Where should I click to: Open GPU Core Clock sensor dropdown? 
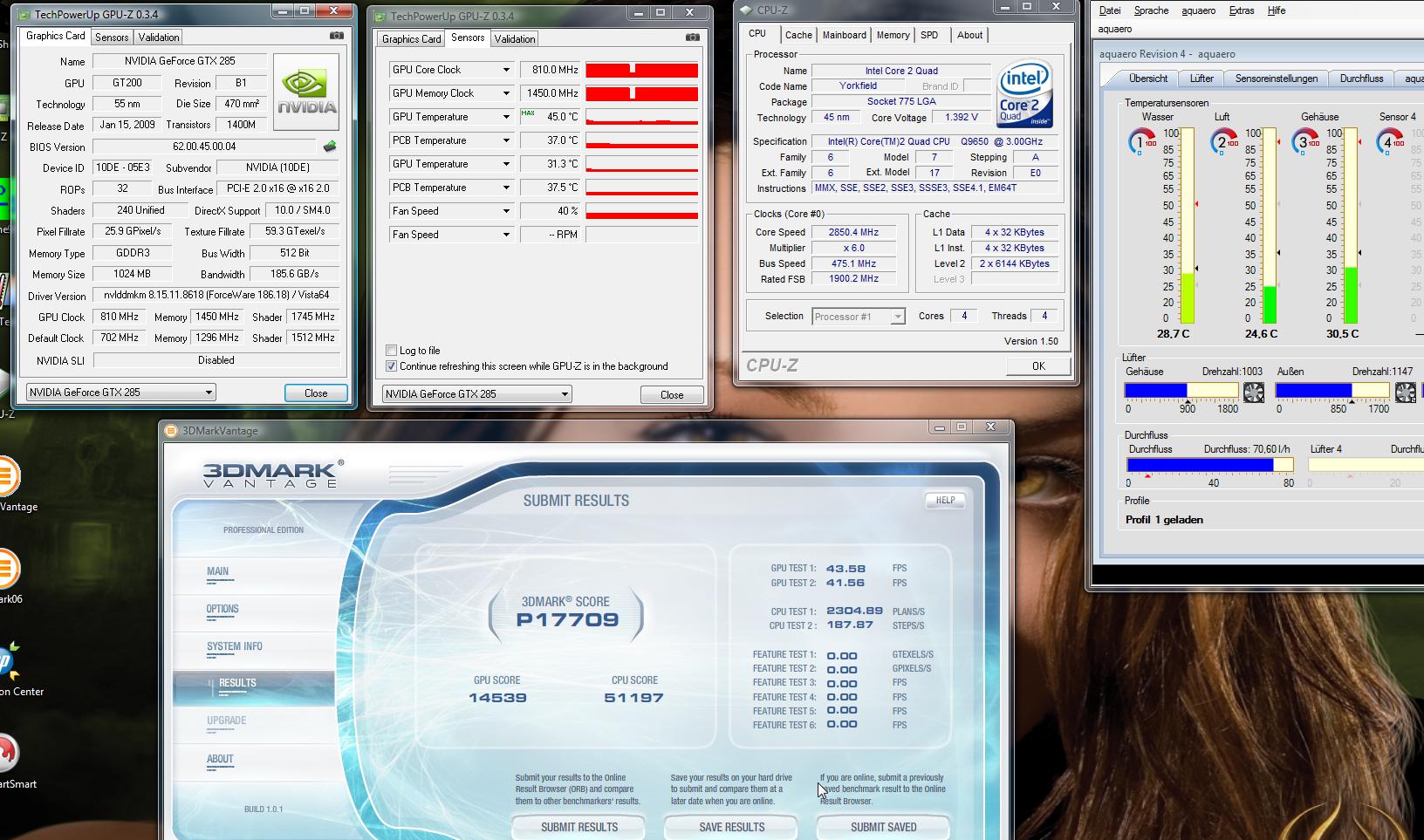506,70
